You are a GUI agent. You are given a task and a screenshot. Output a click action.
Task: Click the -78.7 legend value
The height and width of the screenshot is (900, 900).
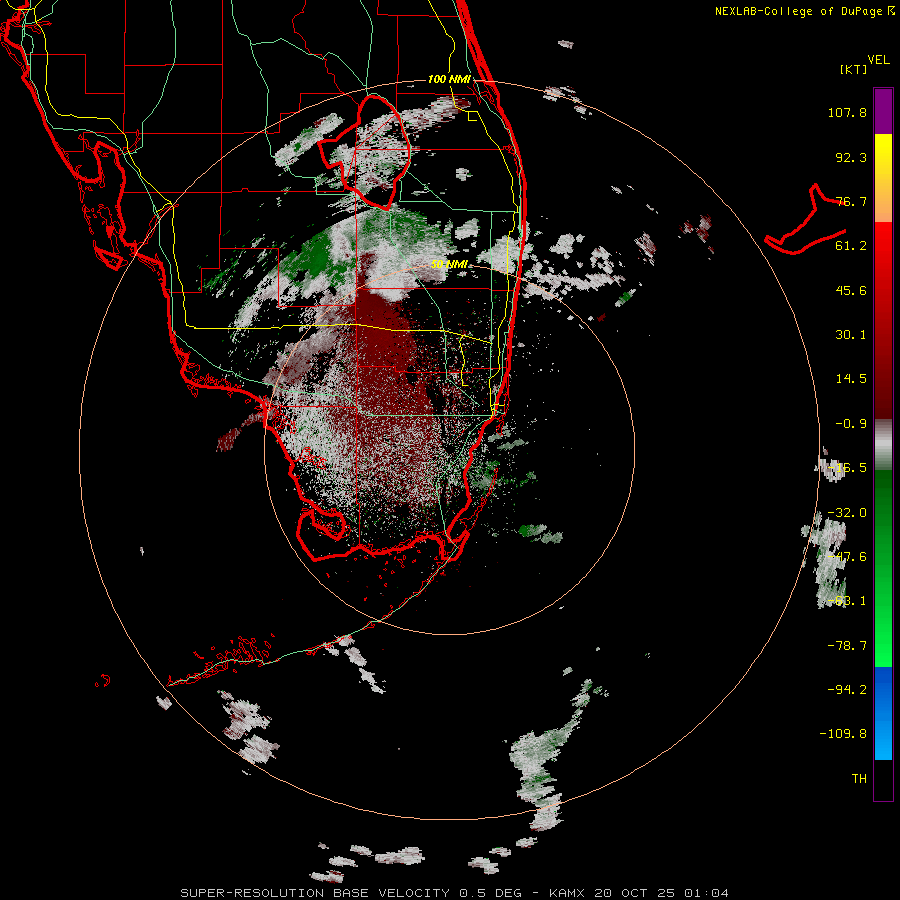tap(847, 646)
